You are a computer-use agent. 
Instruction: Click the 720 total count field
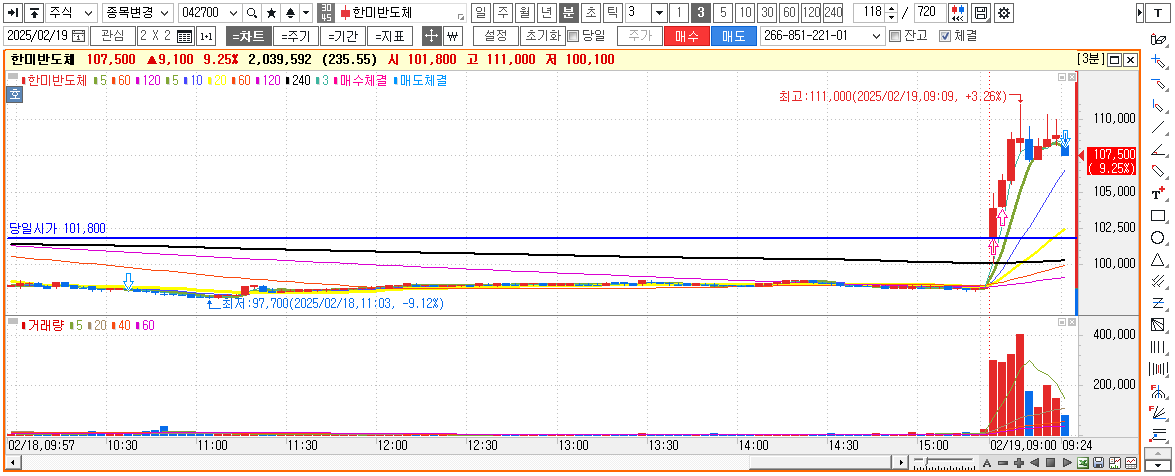click(x=929, y=13)
